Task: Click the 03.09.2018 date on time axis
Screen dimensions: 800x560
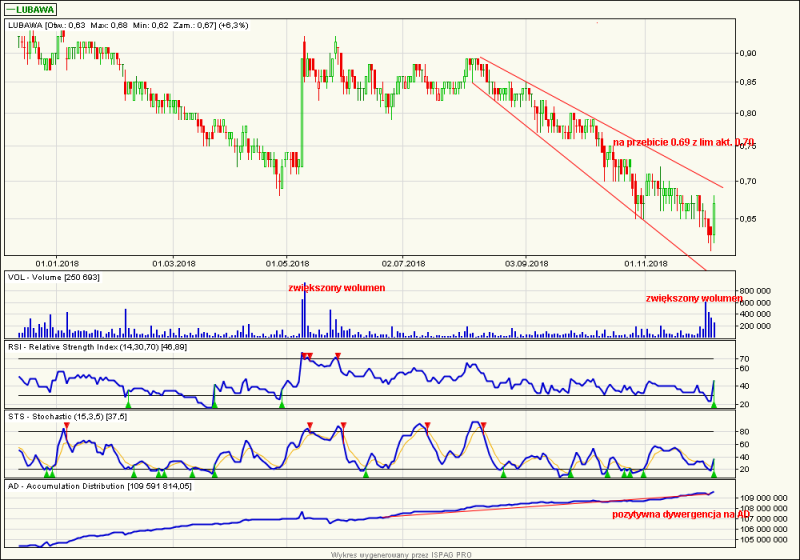Action: (526, 264)
